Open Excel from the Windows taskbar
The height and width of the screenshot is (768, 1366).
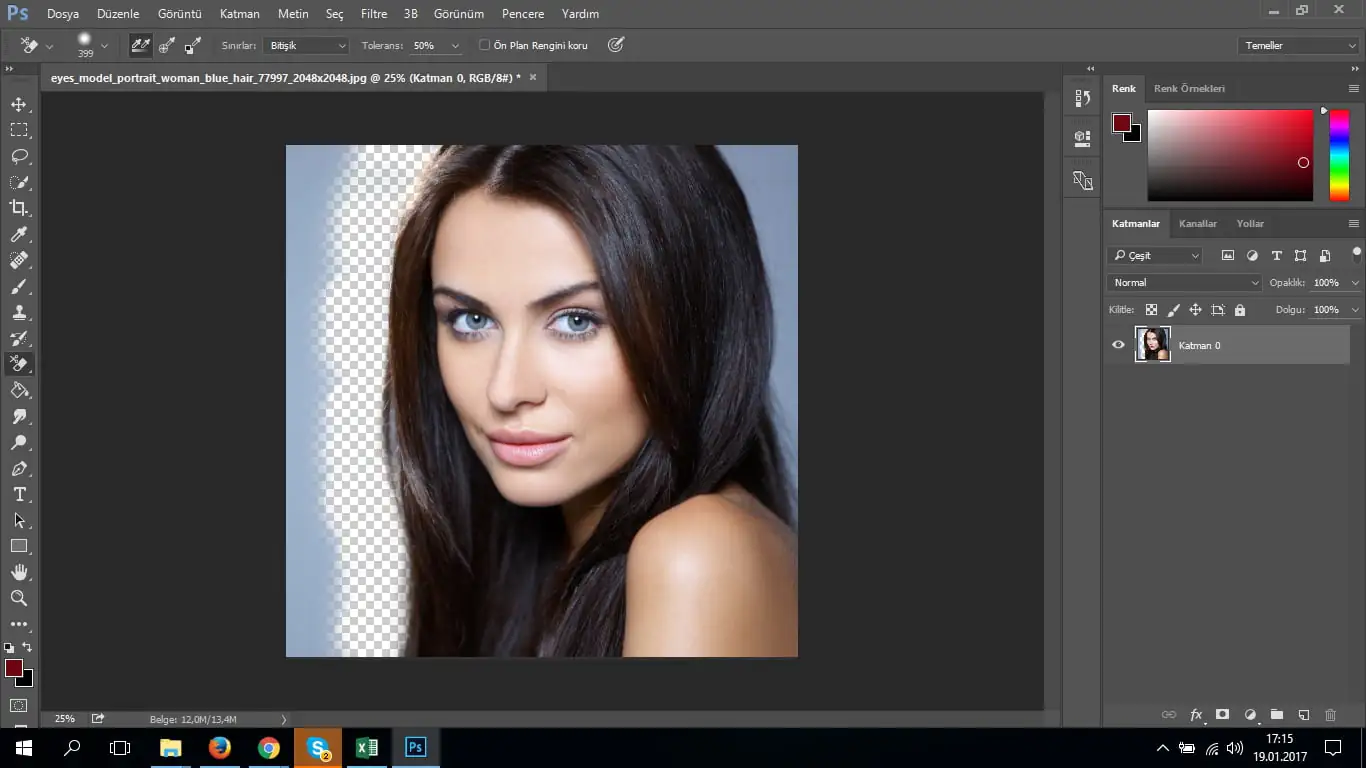[x=367, y=747]
